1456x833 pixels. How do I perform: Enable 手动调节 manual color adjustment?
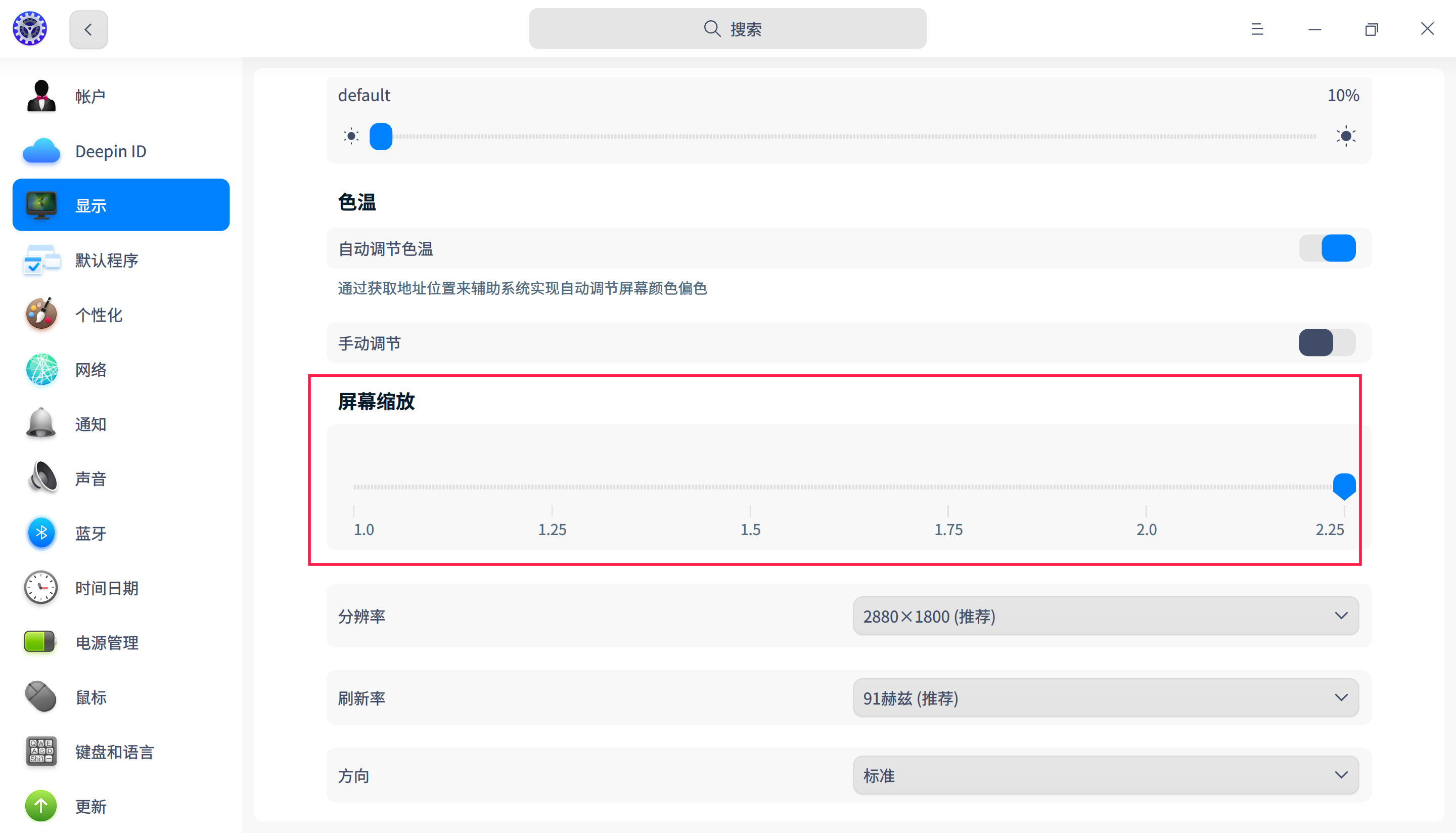tap(1327, 342)
